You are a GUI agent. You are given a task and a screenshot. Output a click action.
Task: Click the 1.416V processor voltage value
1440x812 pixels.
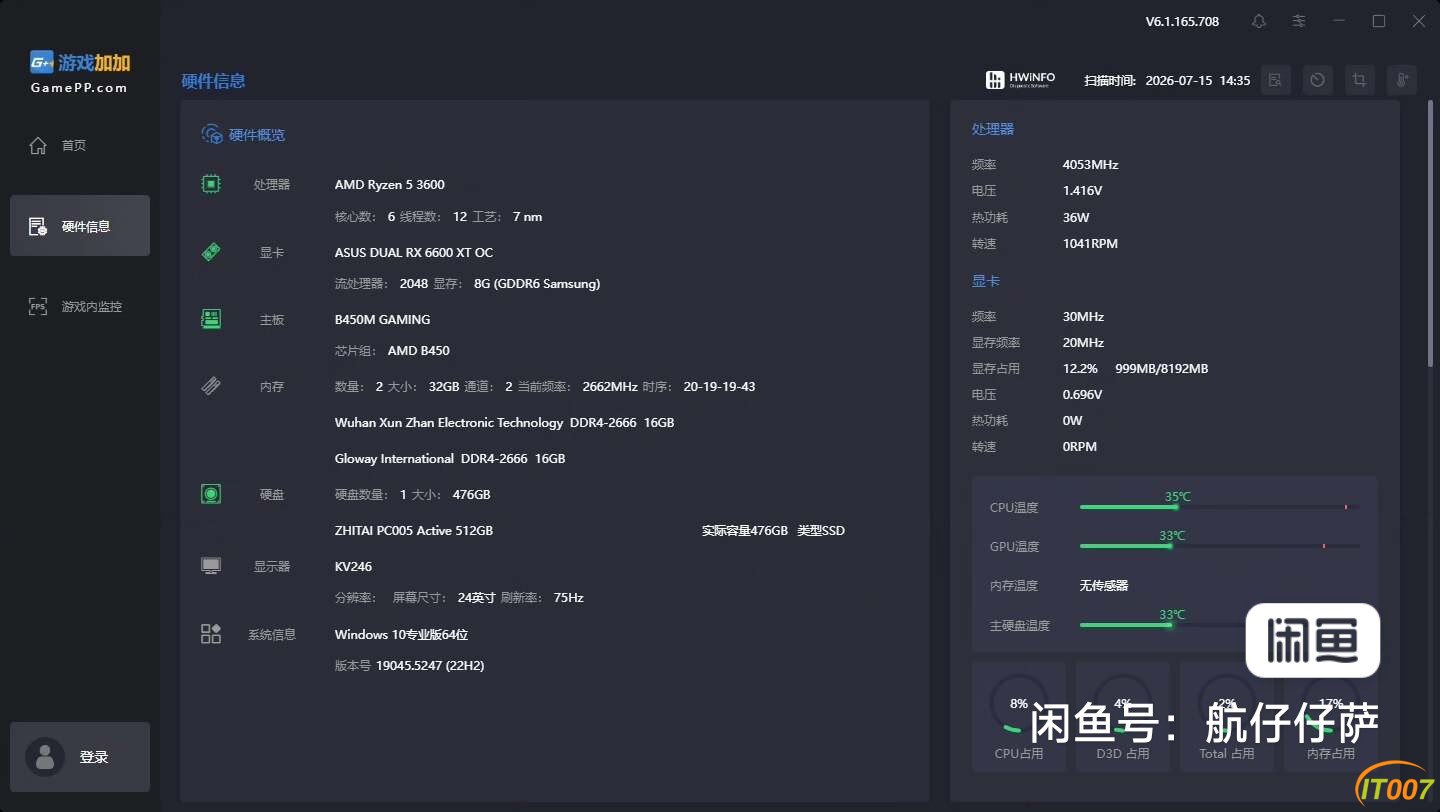[1083, 190]
